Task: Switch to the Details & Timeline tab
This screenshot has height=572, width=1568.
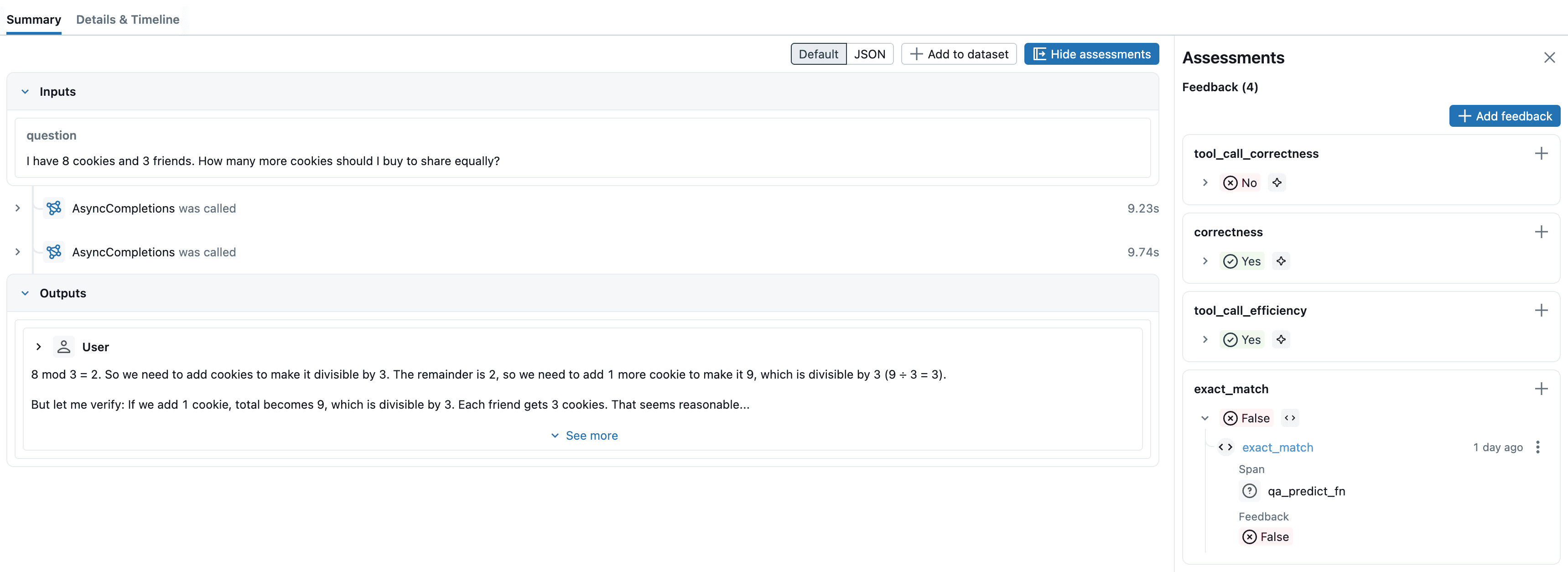Action: tap(128, 20)
